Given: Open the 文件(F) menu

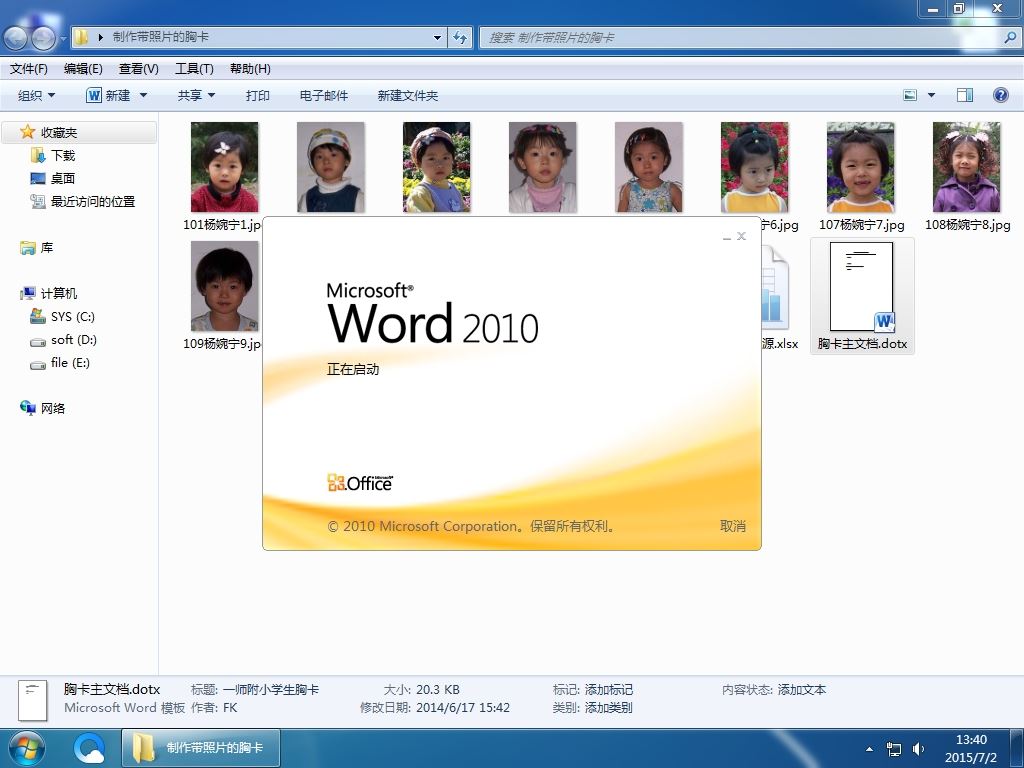Looking at the screenshot, I should click(29, 69).
